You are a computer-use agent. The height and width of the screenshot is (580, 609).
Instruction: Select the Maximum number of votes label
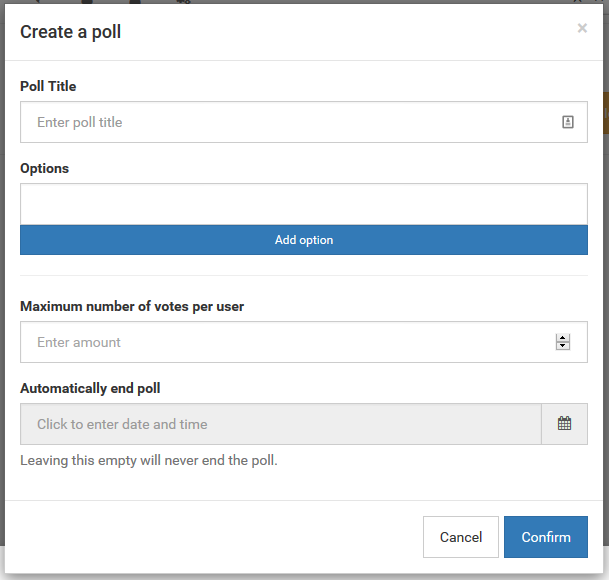click(x=132, y=306)
